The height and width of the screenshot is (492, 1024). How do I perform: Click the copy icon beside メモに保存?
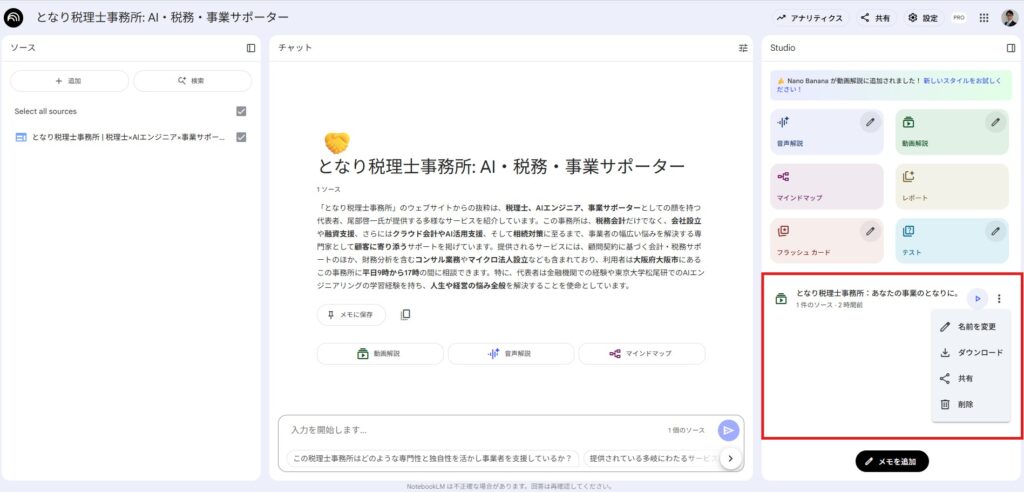tap(405, 315)
